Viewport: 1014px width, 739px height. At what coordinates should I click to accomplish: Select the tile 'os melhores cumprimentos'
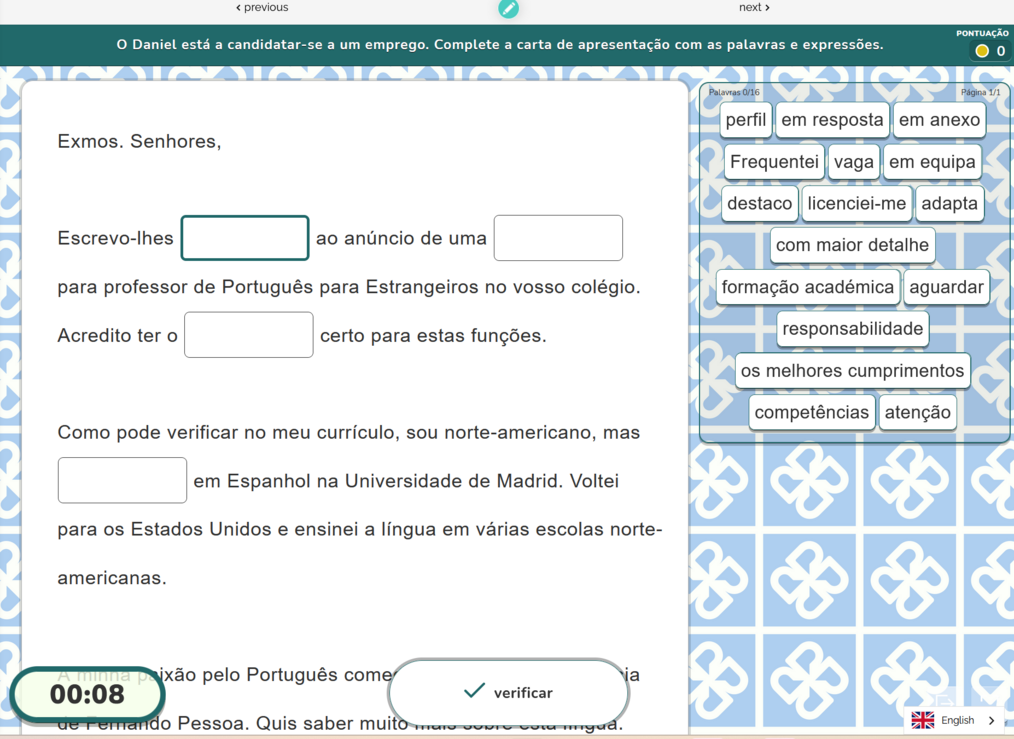click(852, 370)
